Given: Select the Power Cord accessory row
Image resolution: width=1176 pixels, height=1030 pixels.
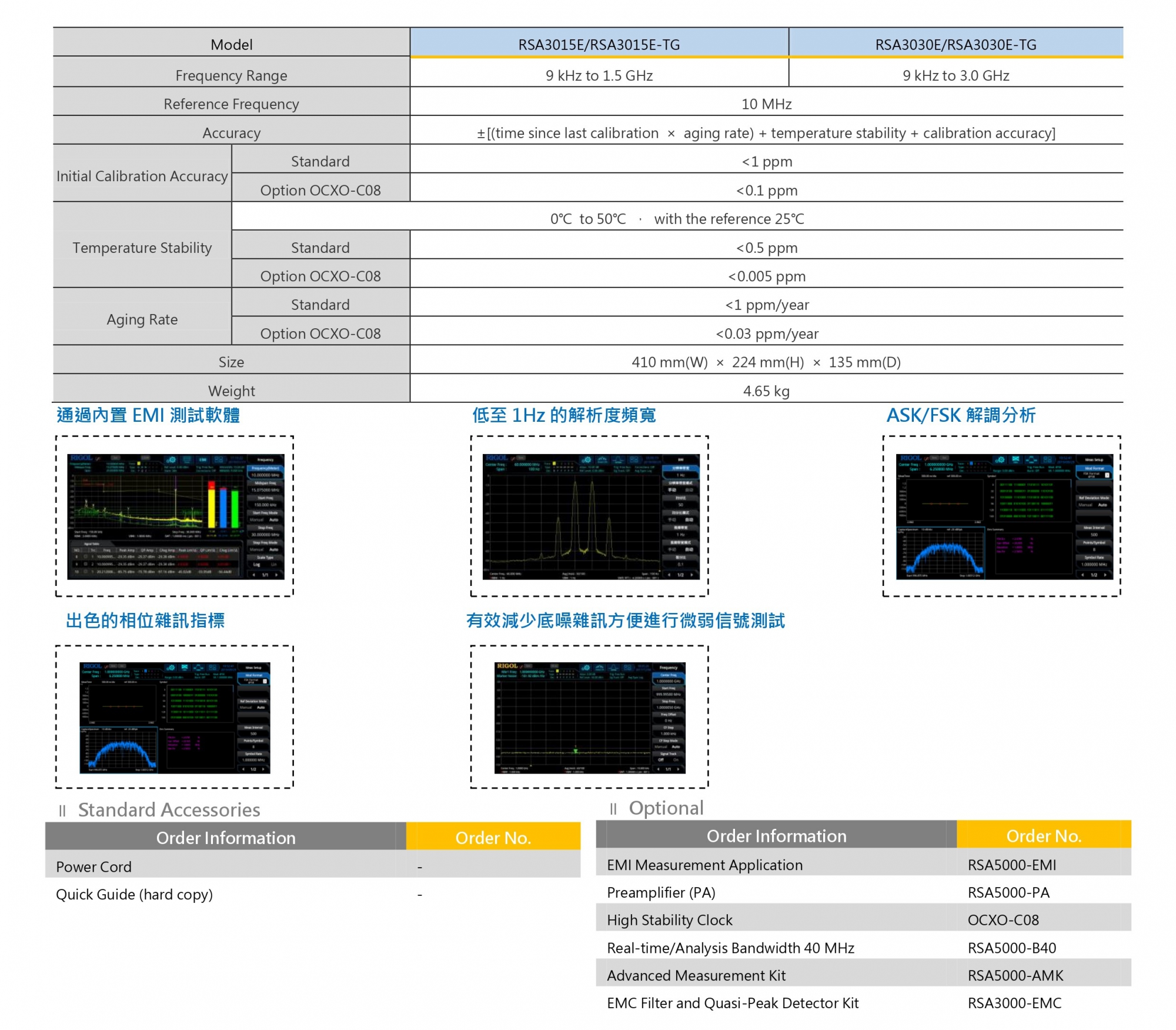Looking at the screenshot, I should (94, 866).
